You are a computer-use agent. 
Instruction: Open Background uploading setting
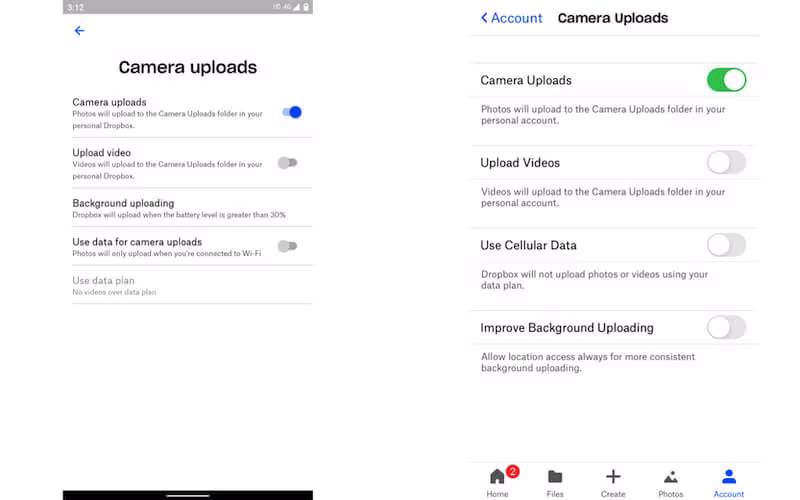[192, 208]
